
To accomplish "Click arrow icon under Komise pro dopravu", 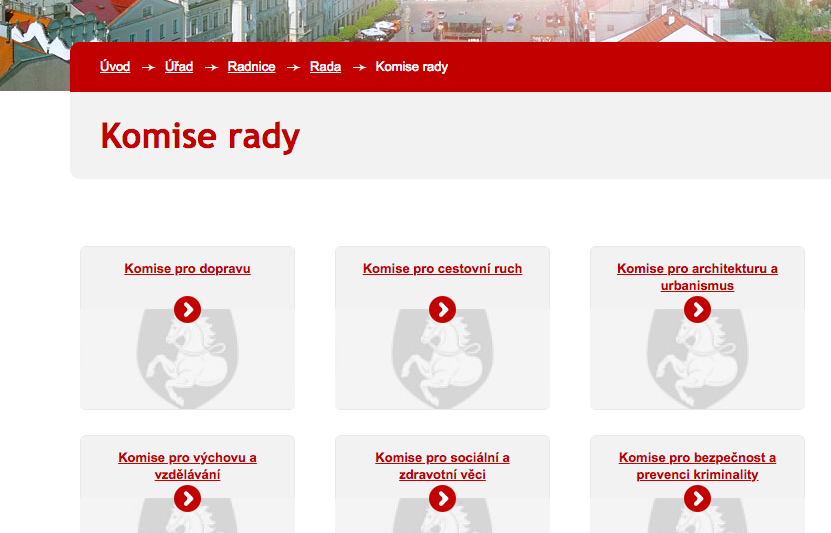I will tap(187, 309).
